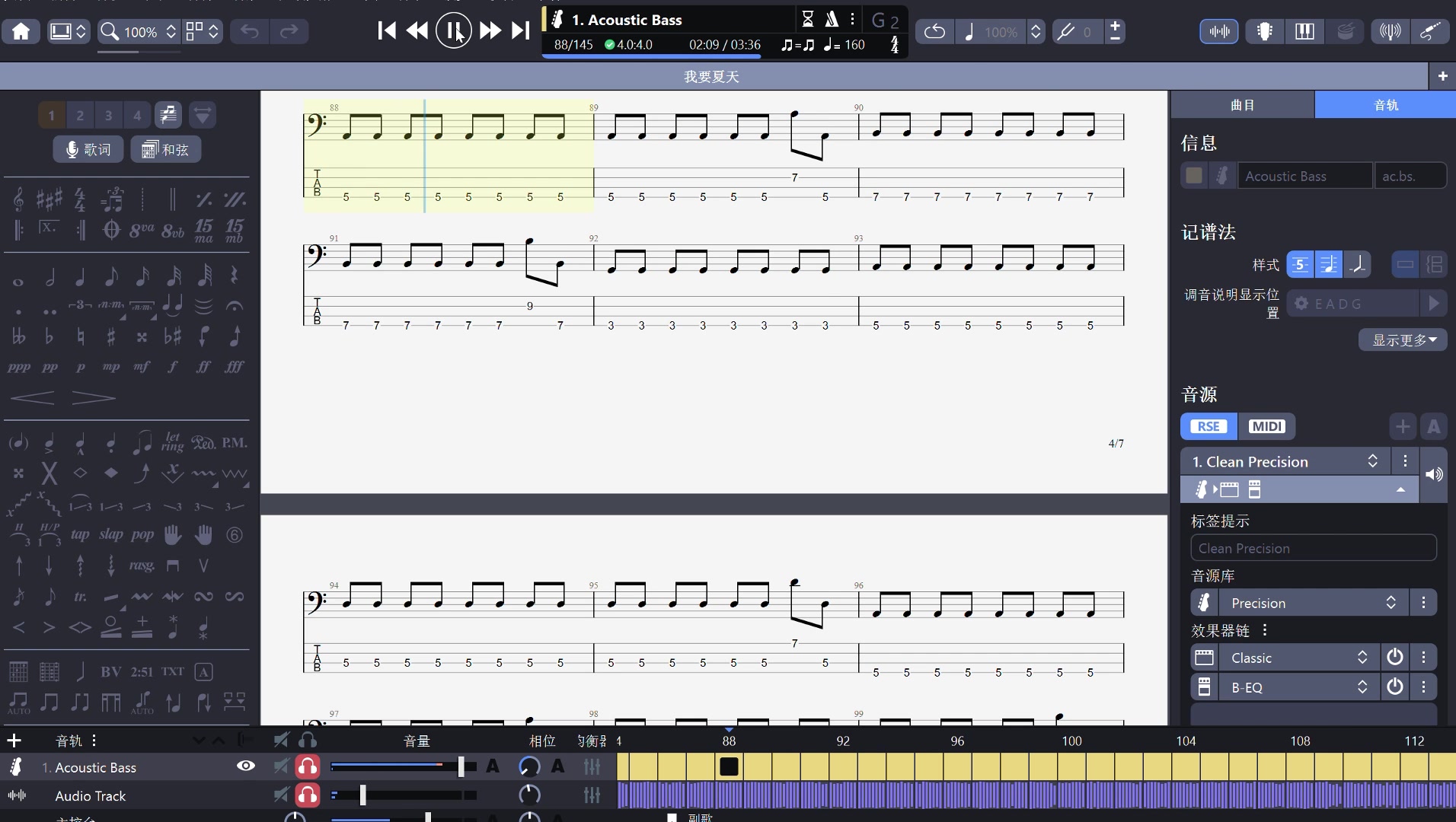Open the line-in guitar icon
The height and width of the screenshot is (822, 1456).
click(x=1430, y=31)
